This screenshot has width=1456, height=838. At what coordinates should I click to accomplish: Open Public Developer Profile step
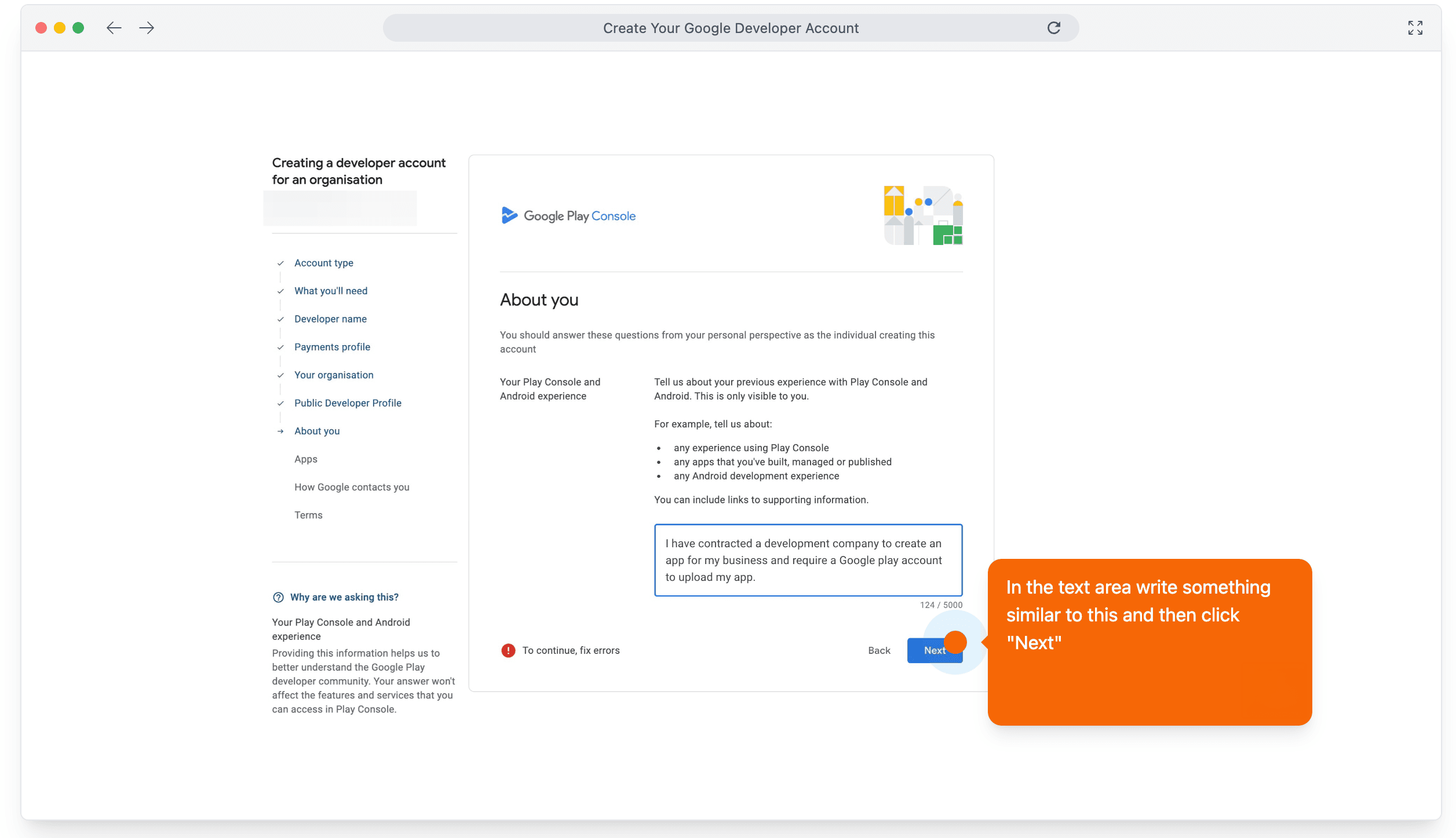click(348, 403)
